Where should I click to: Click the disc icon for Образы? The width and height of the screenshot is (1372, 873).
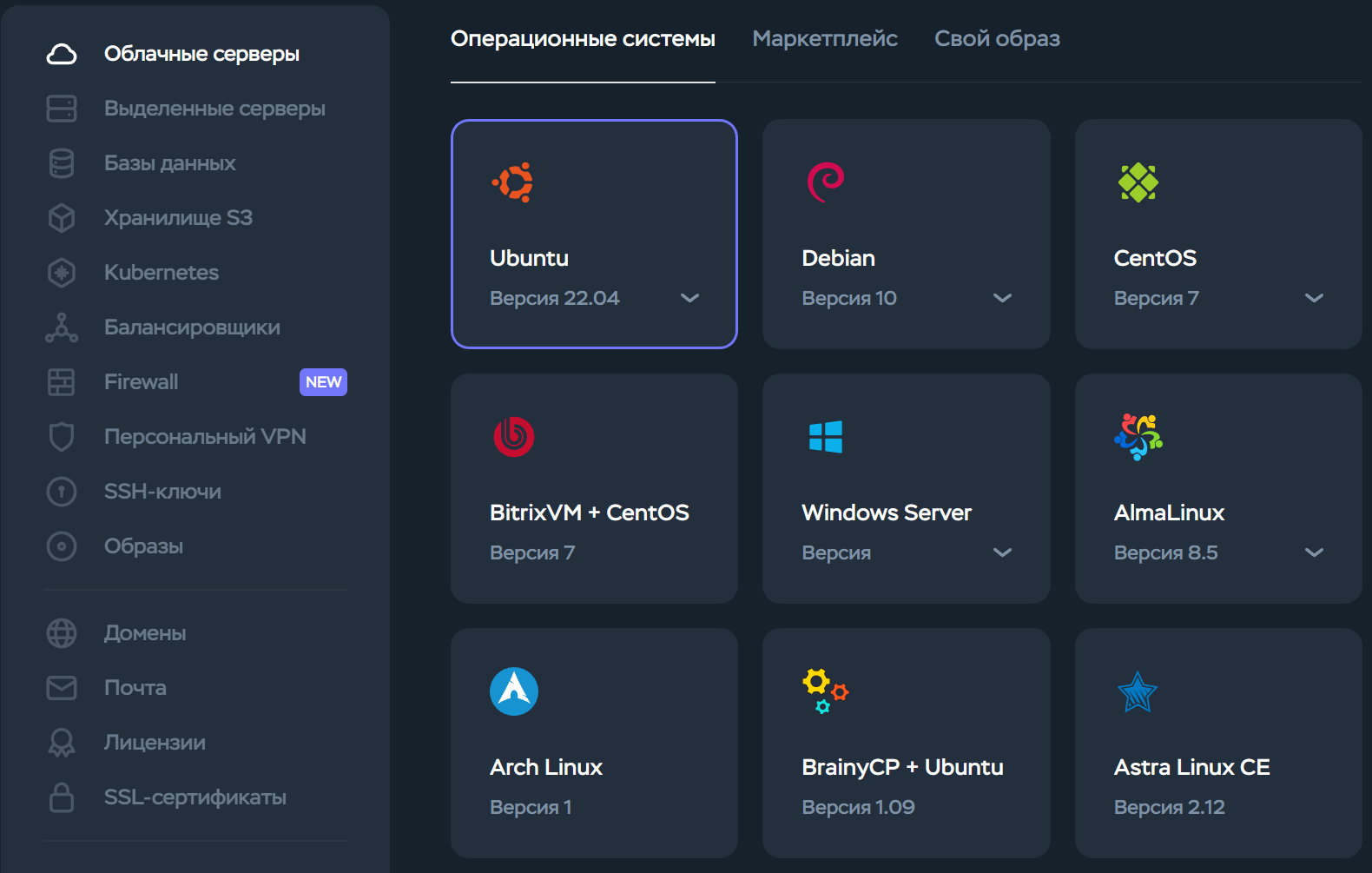[x=62, y=546]
